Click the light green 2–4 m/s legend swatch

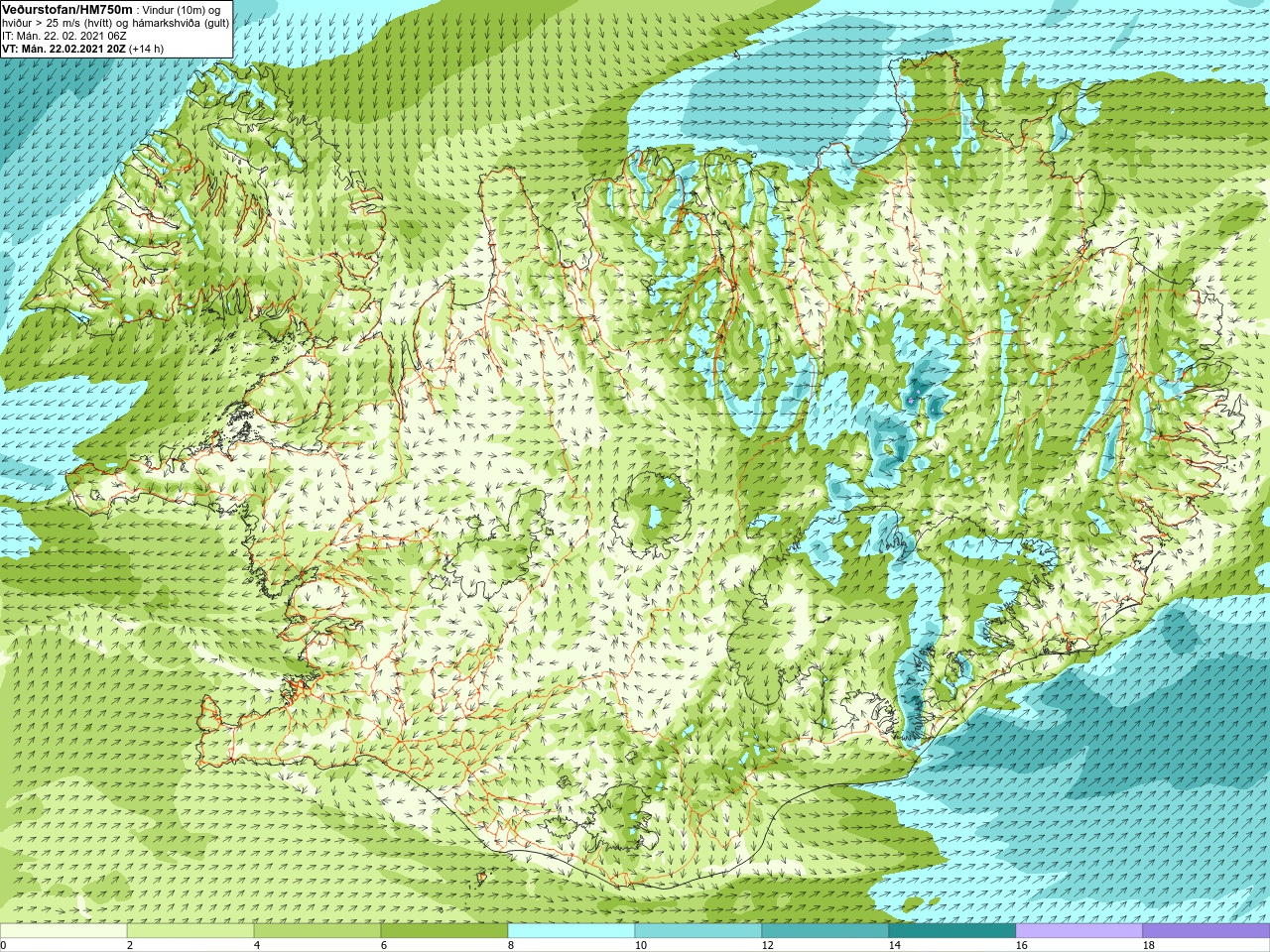tap(190, 931)
